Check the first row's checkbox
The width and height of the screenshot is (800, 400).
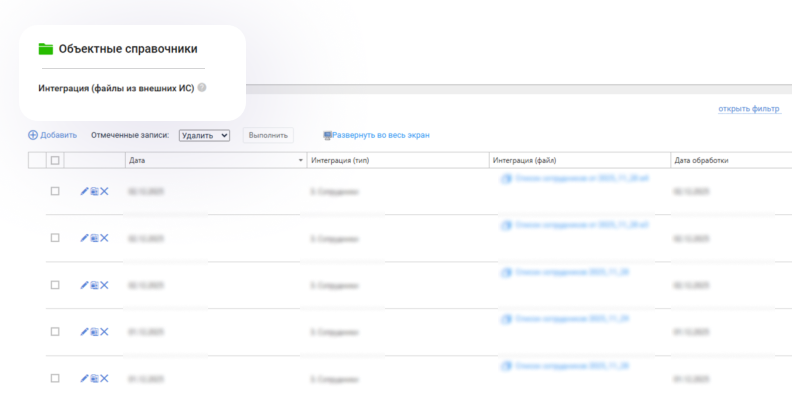55,192
